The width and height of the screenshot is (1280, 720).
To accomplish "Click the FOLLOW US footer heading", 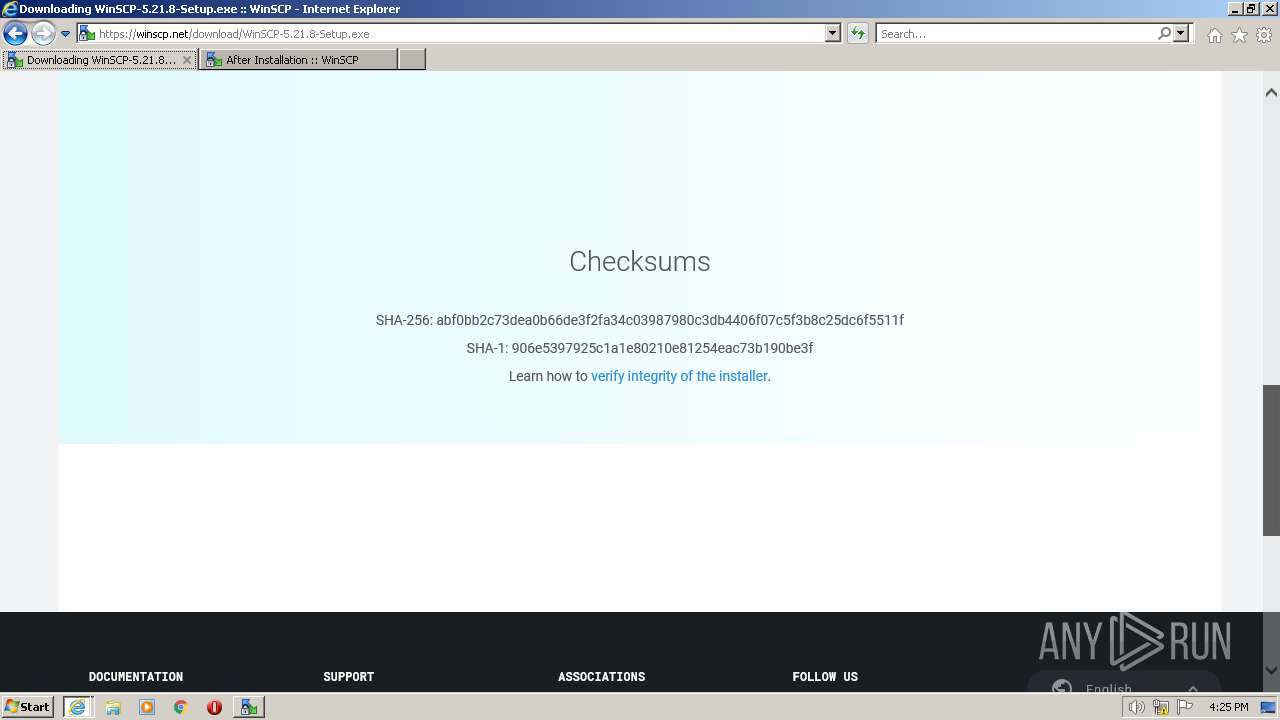I will click(825, 677).
